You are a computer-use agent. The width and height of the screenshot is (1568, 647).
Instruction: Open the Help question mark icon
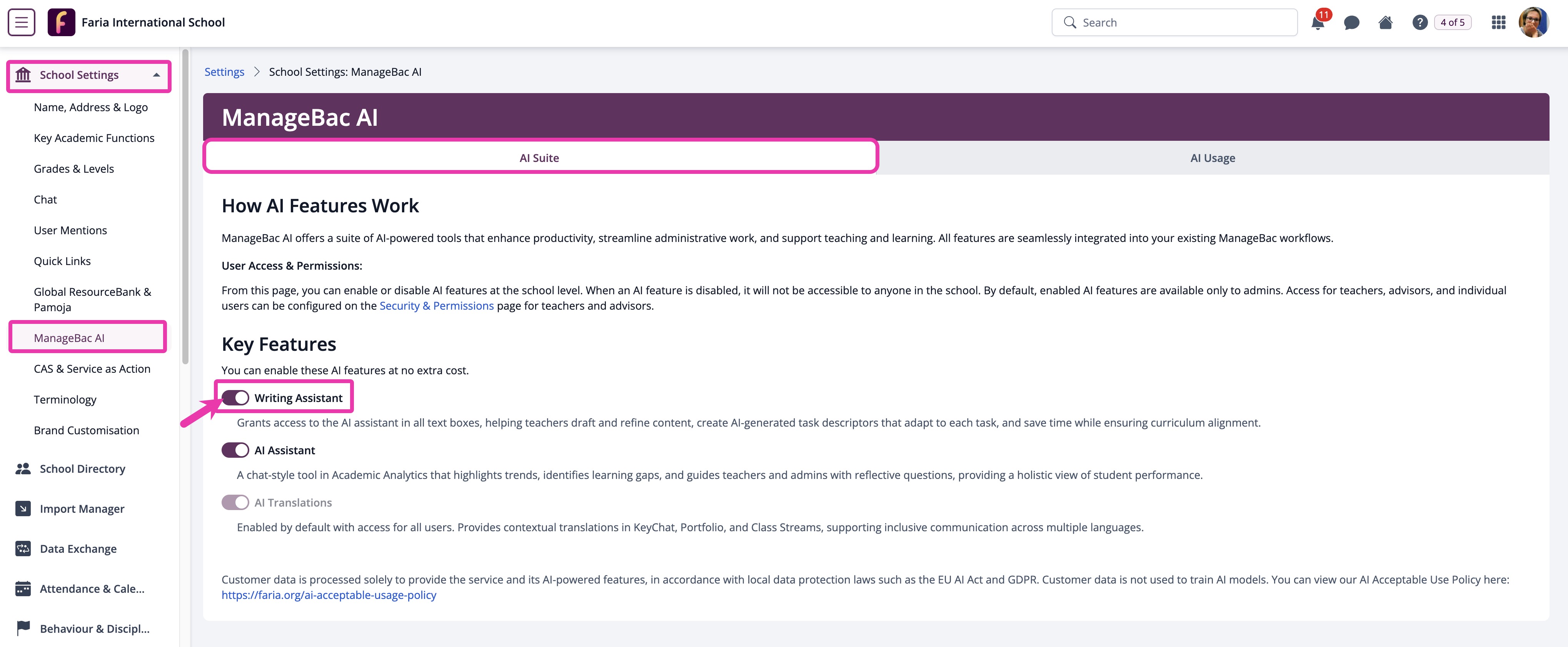pyautogui.click(x=1420, y=23)
